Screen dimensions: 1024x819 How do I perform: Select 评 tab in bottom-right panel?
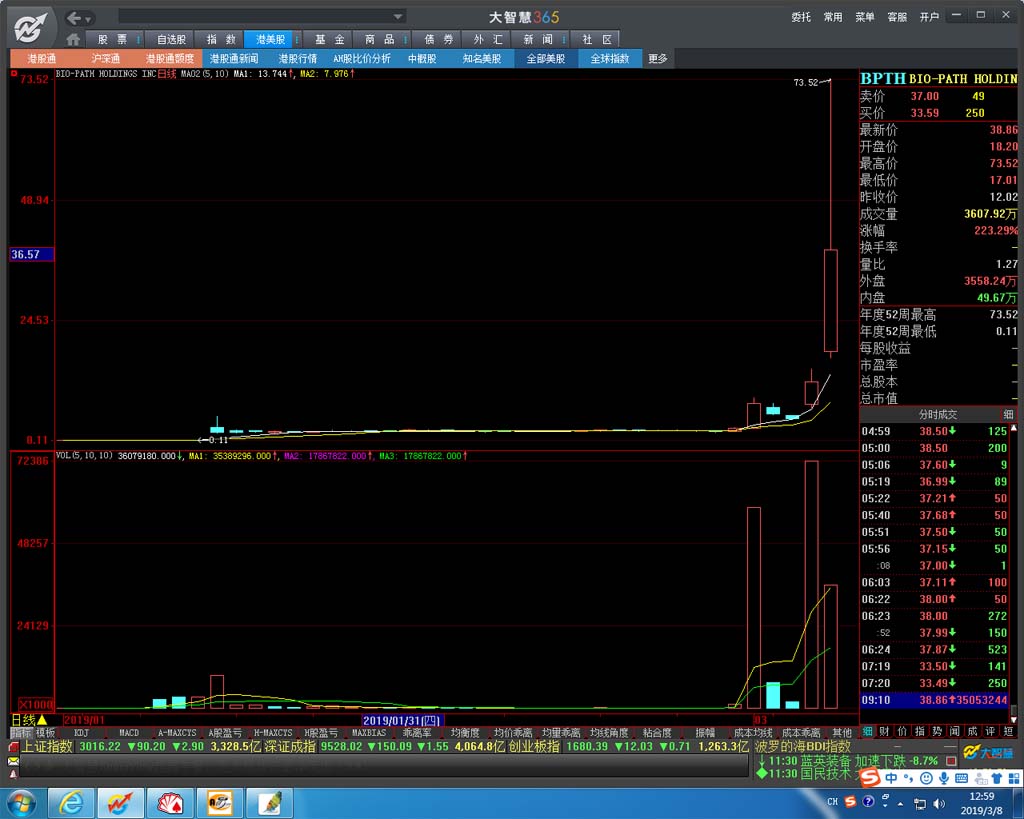click(x=990, y=731)
